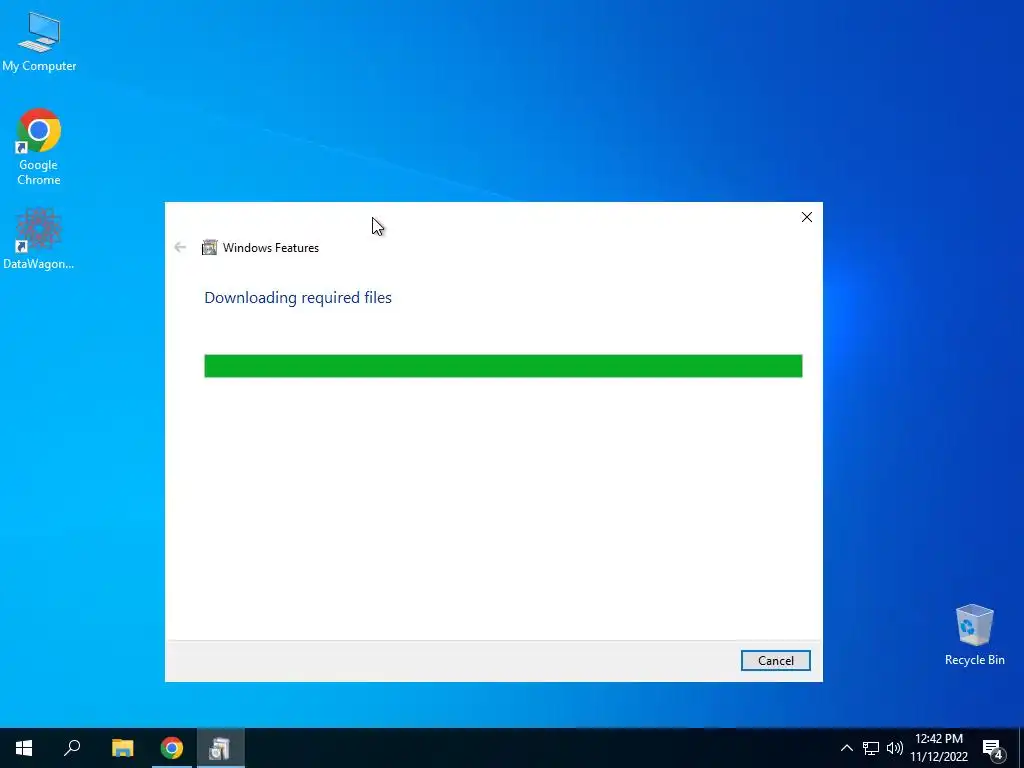The height and width of the screenshot is (768, 1024).
Task: Open the notification center with 4 alerts
Action: coord(993,749)
